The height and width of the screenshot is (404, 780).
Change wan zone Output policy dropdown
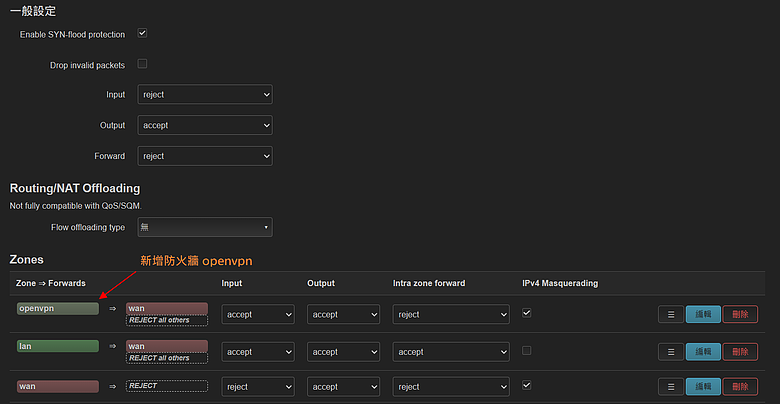[344, 387]
